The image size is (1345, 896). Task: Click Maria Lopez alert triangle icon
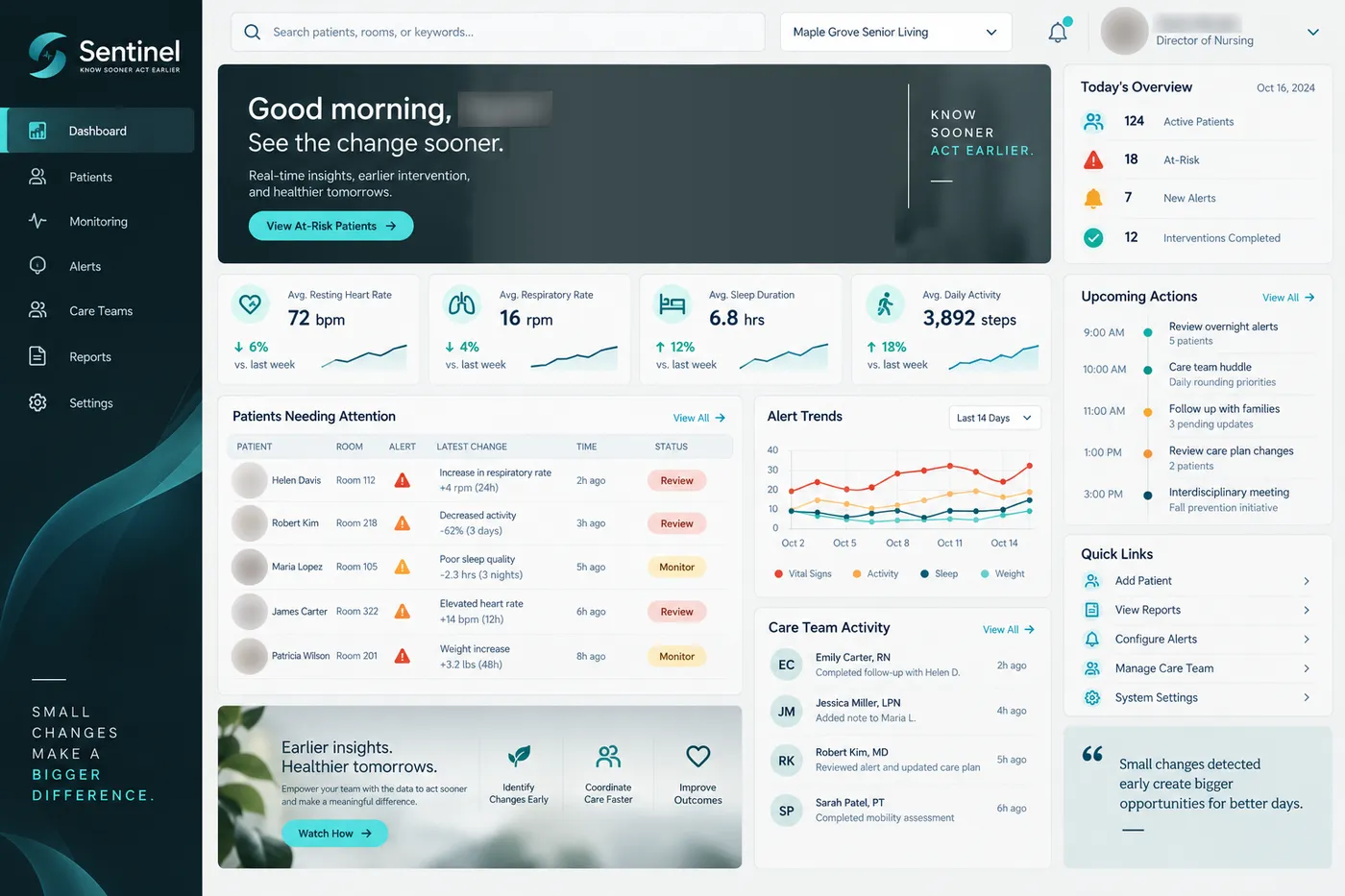pos(403,567)
